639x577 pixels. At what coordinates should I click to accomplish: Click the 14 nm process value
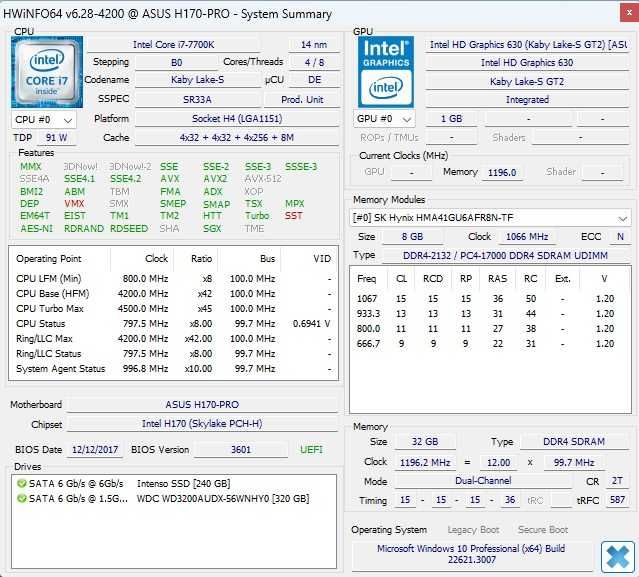[314, 44]
